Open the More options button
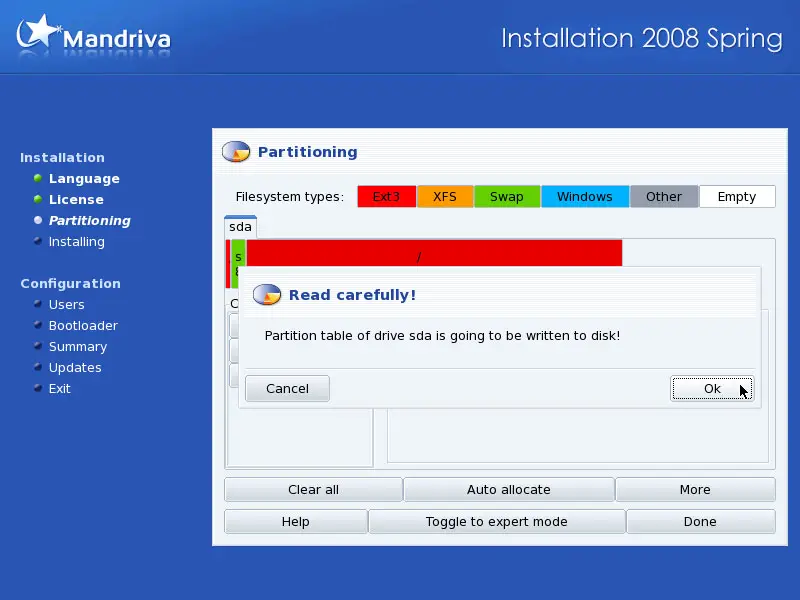 pos(695,490)
